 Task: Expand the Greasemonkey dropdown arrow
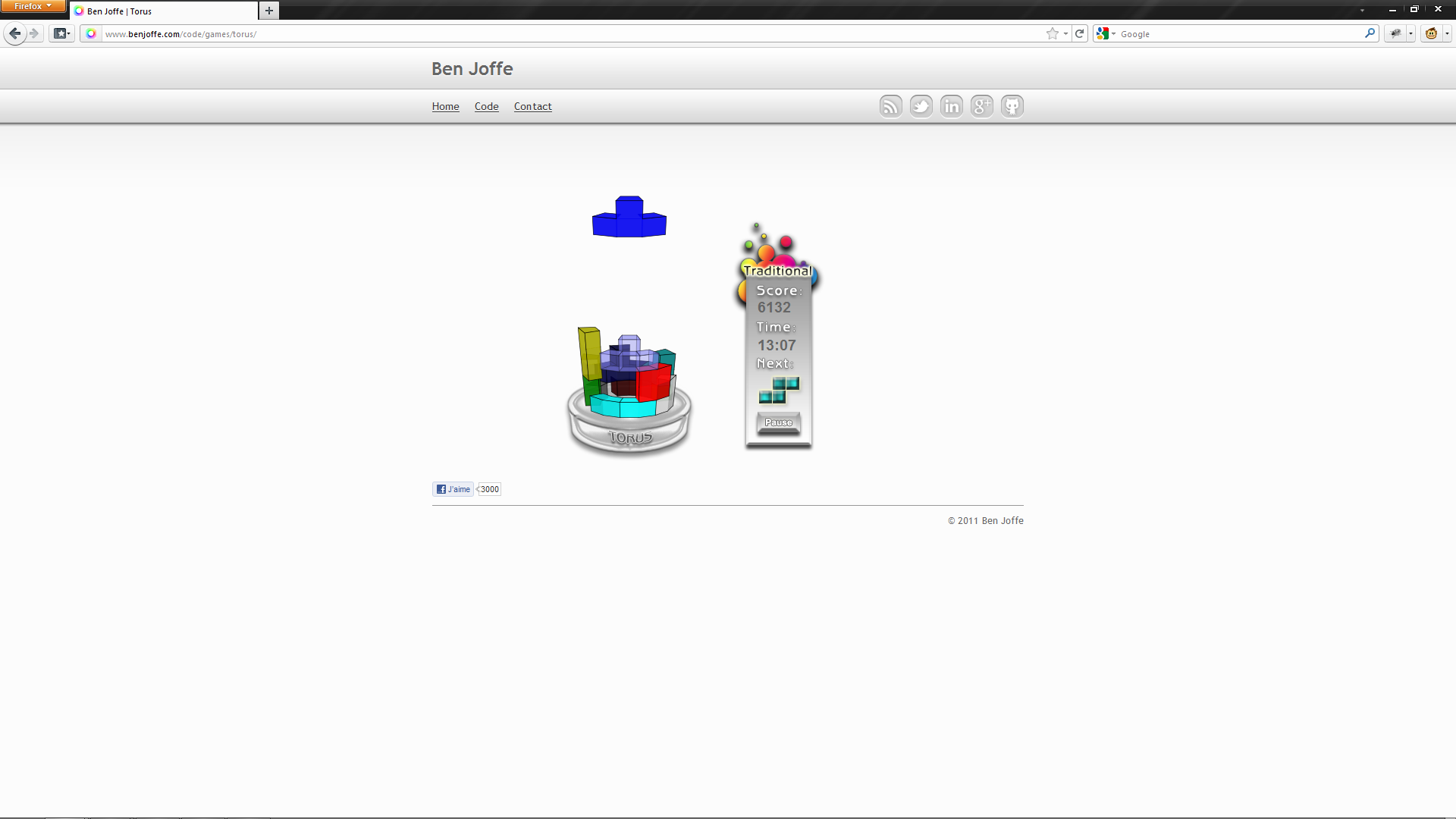[x=1447, y=33]
